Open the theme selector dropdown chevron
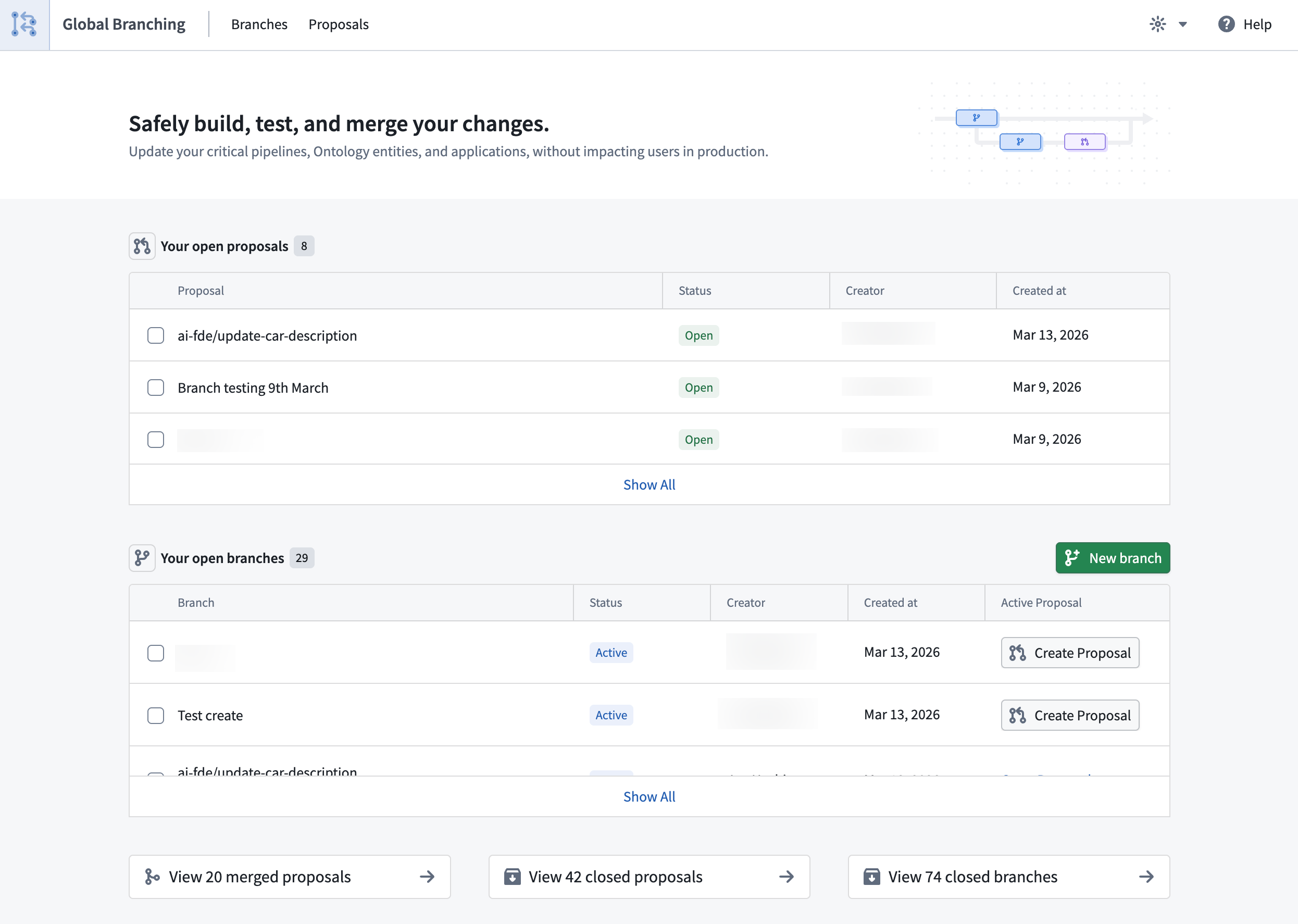This screenshot has width=1298, height=924. (x=1182, y=24)
